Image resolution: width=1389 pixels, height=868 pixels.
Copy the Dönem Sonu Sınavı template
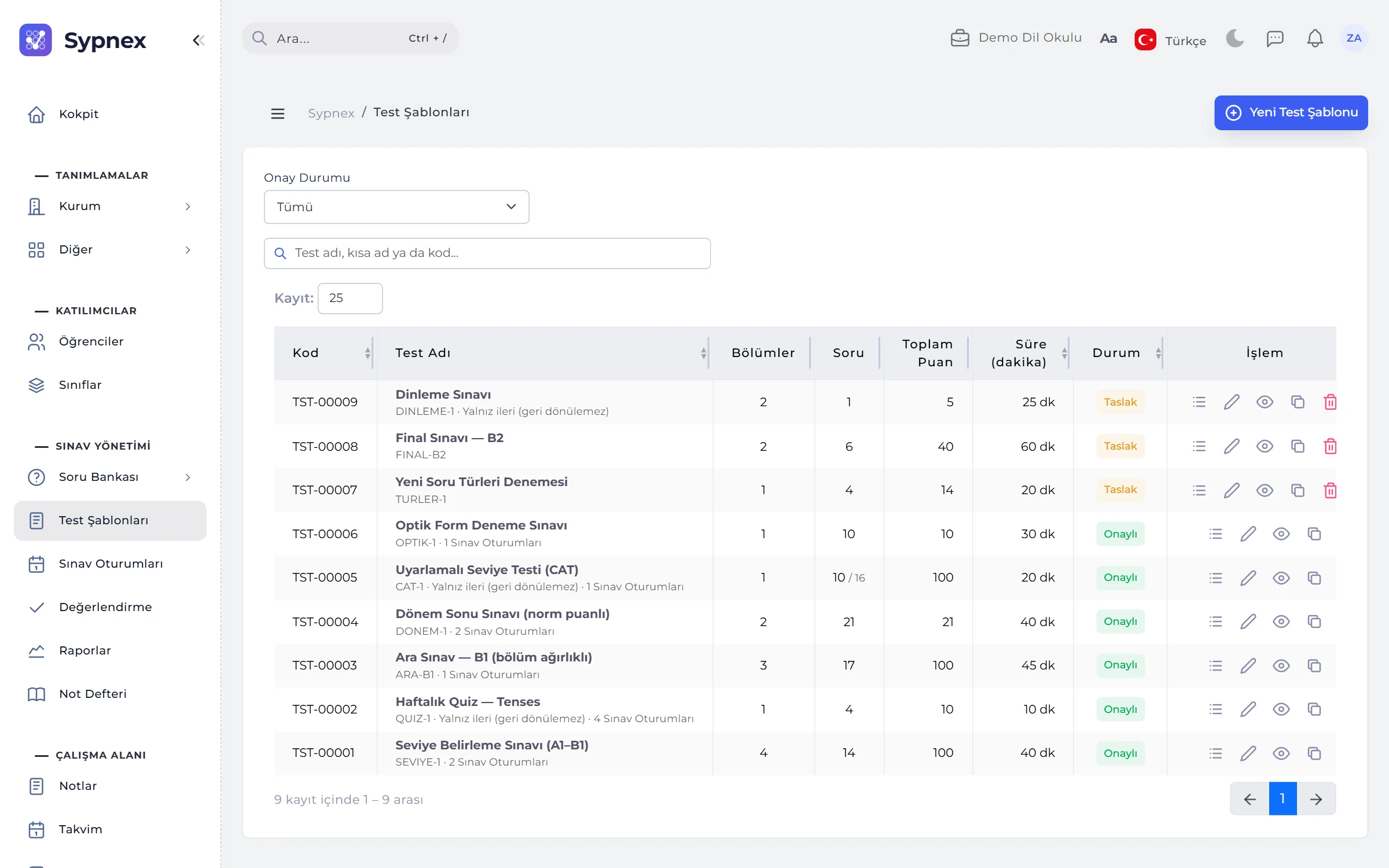(1314, 621)
